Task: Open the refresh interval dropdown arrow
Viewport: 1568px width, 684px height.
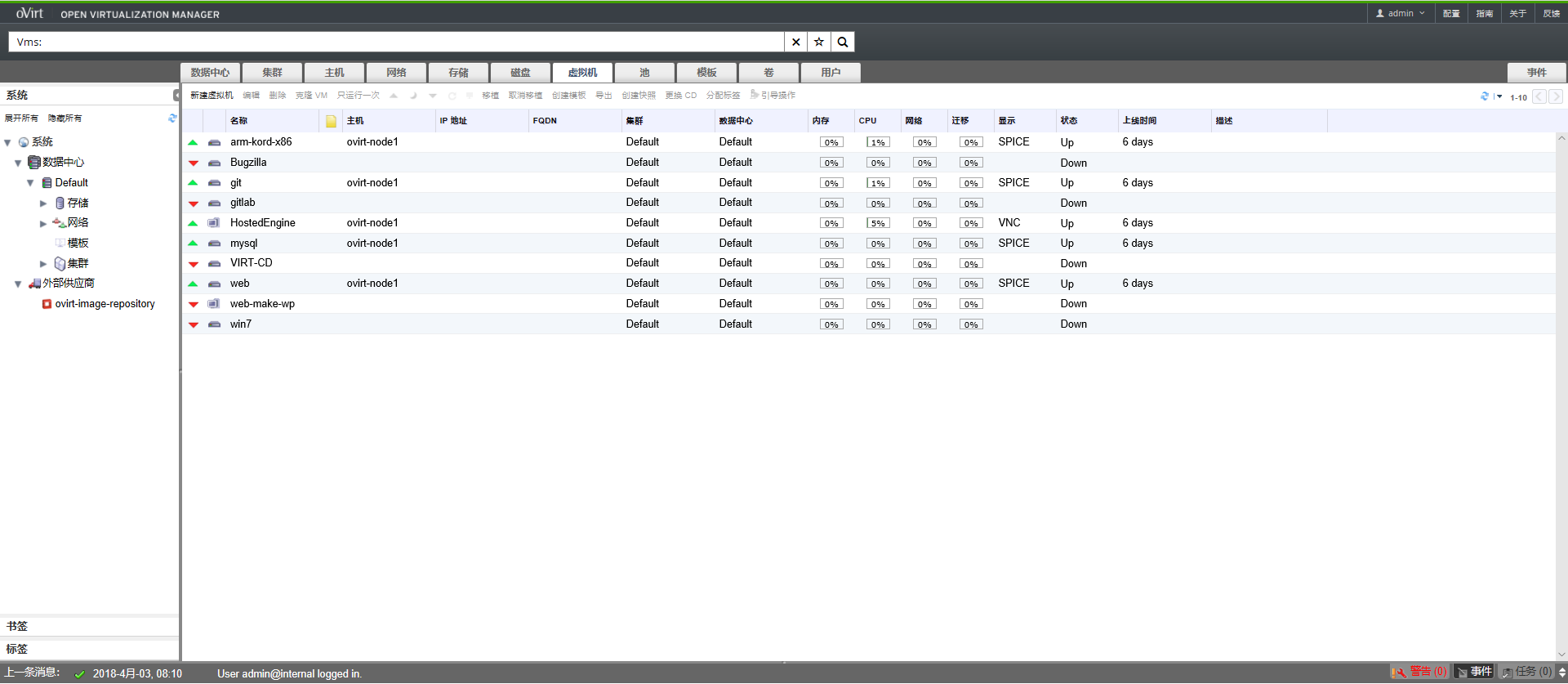Action: coord(1499,96)
